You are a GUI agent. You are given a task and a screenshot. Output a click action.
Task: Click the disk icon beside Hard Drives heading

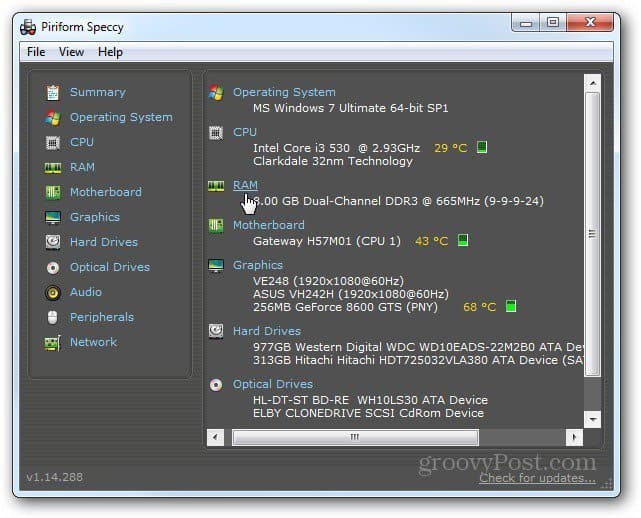(x=216, y=331)
